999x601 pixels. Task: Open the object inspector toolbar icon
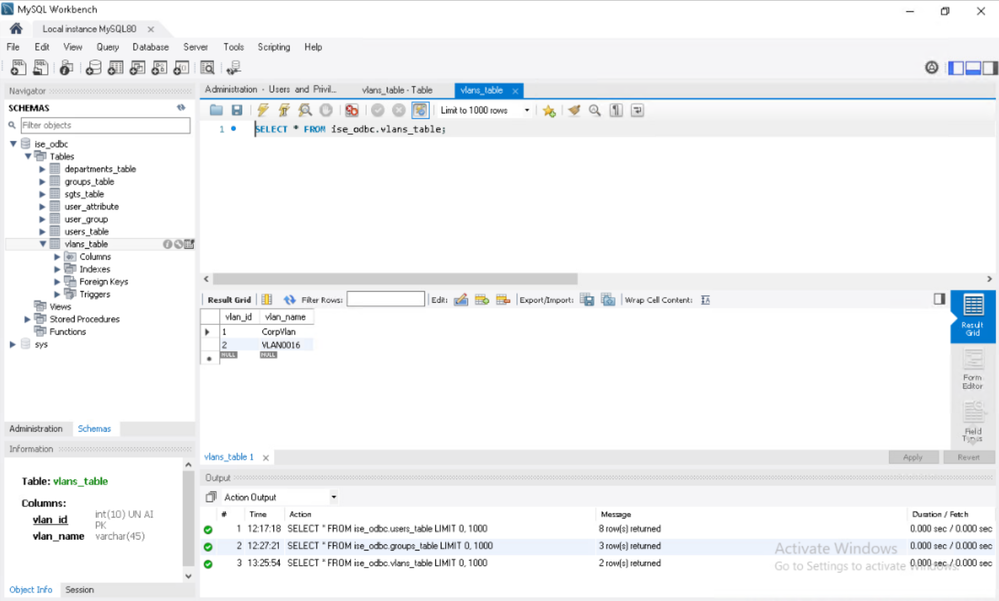[66, 68]
